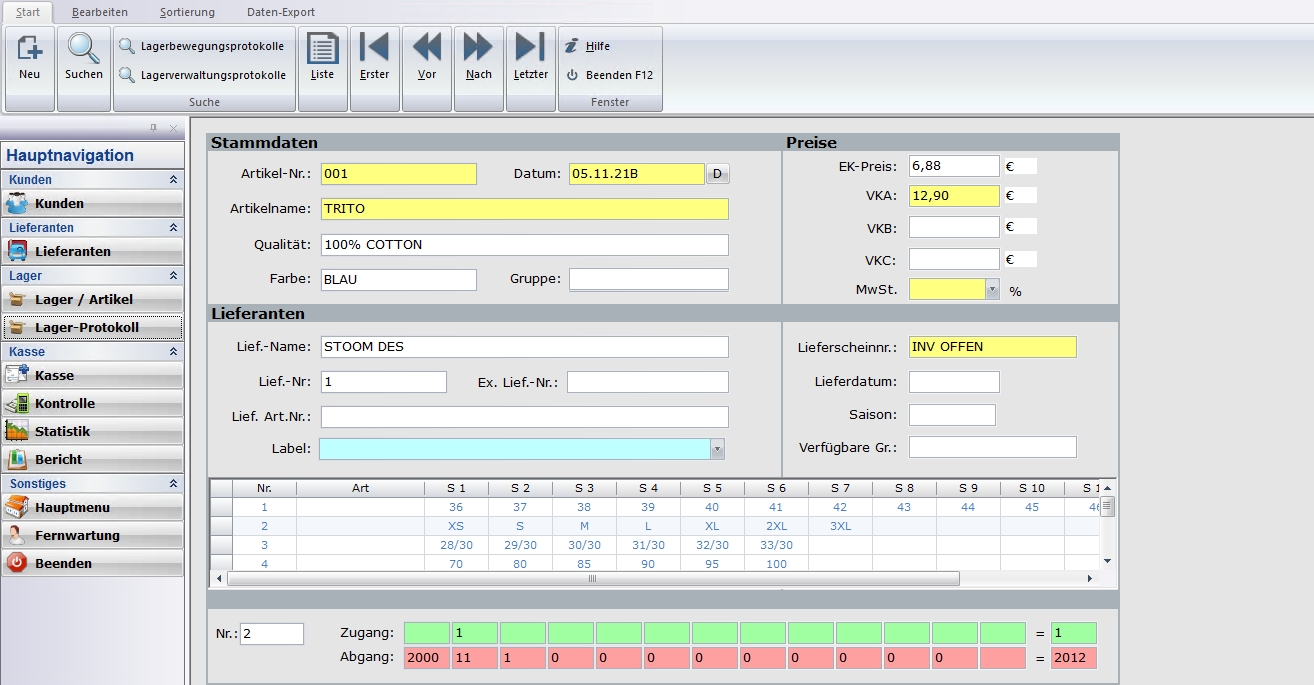Switch to the Bearbeiten ribbon tab

[x=98, y=12]
